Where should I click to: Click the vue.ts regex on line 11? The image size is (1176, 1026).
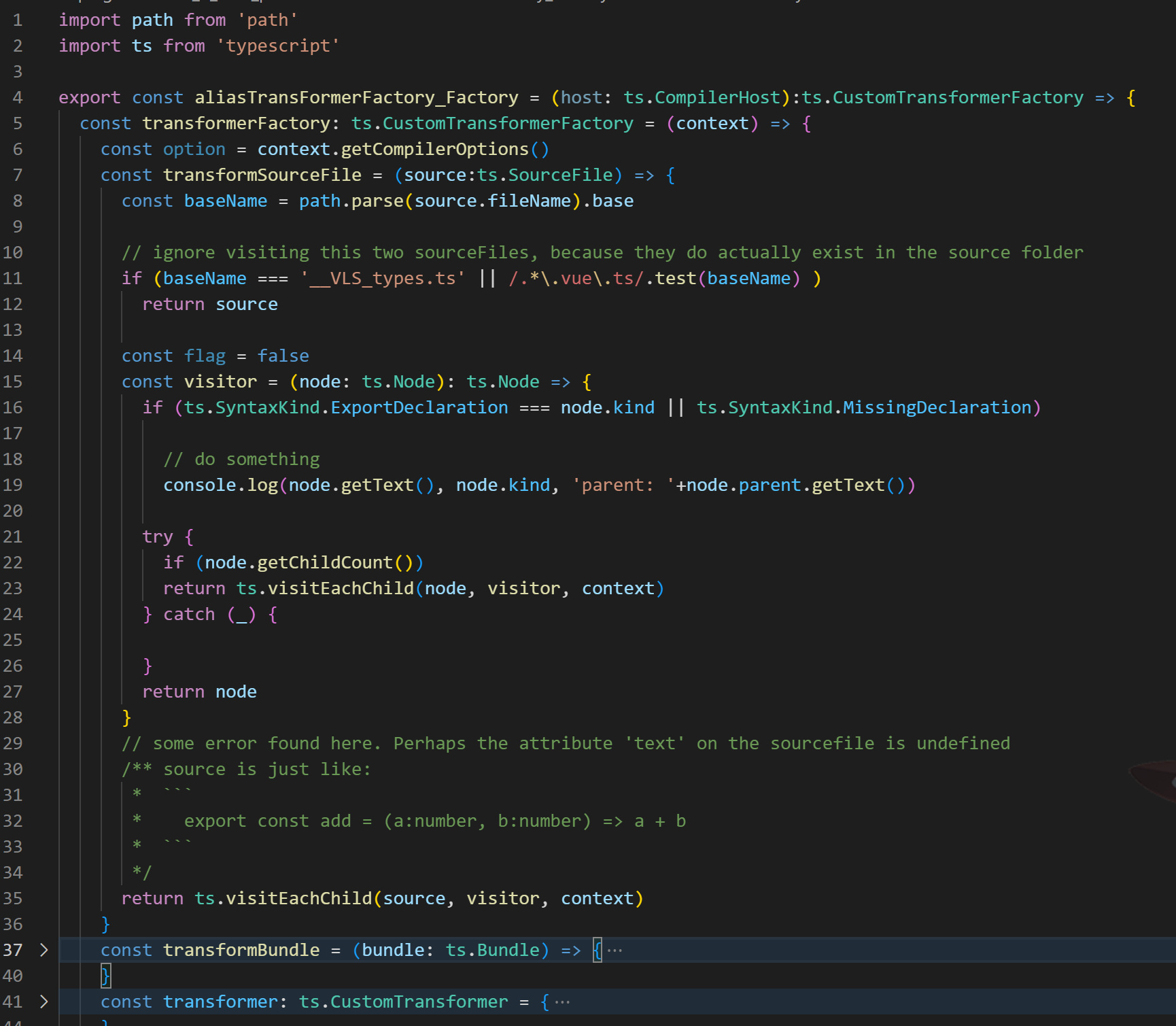[576, 278]
